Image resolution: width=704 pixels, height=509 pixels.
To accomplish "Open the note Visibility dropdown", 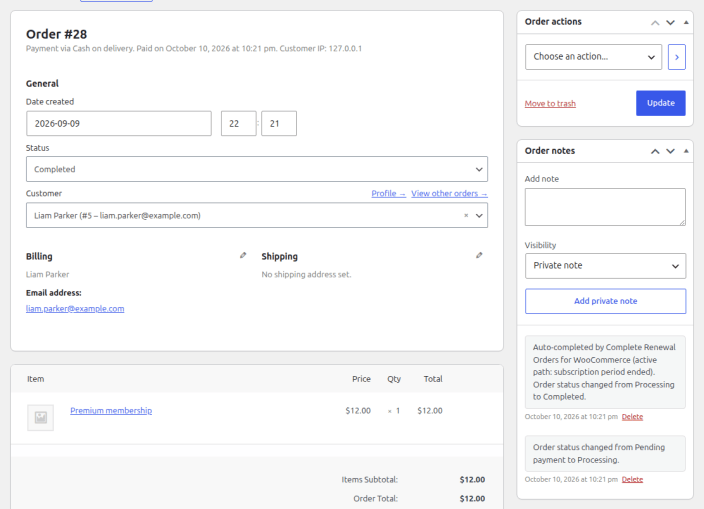I will point(605,266).
